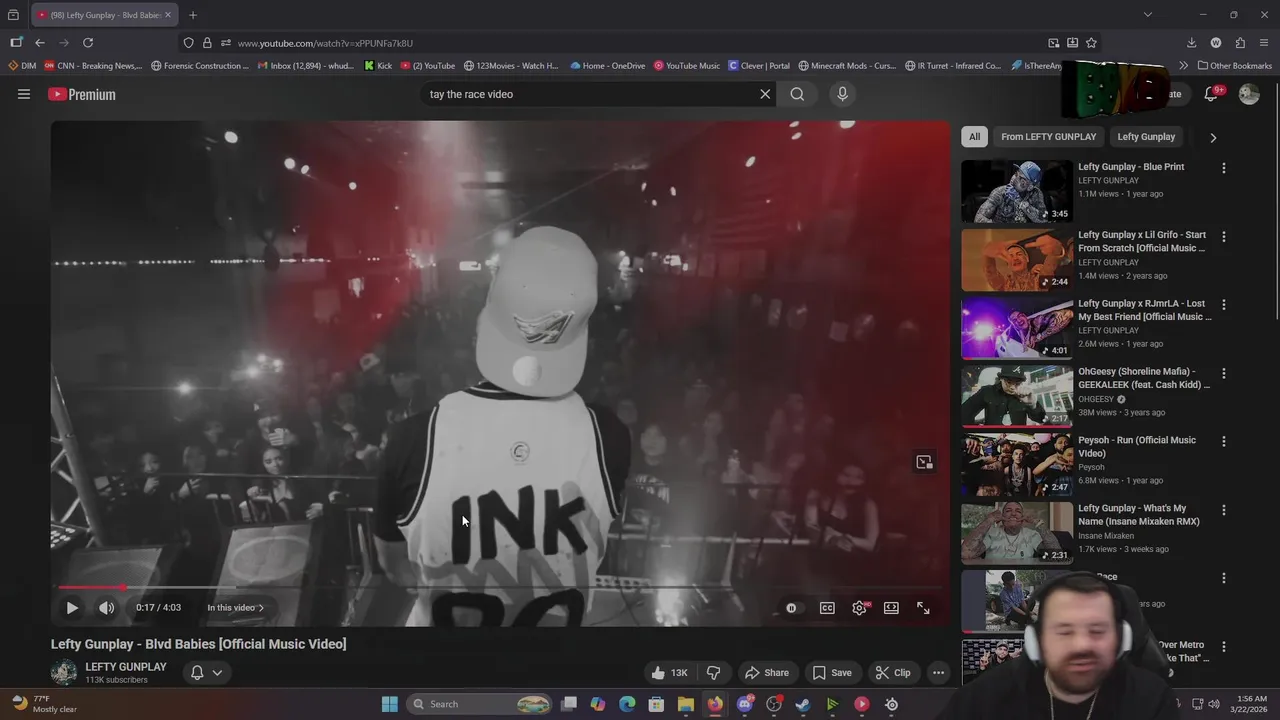Open File Explorer from the taskbar

pyautogui.click(x=685, y=704)
